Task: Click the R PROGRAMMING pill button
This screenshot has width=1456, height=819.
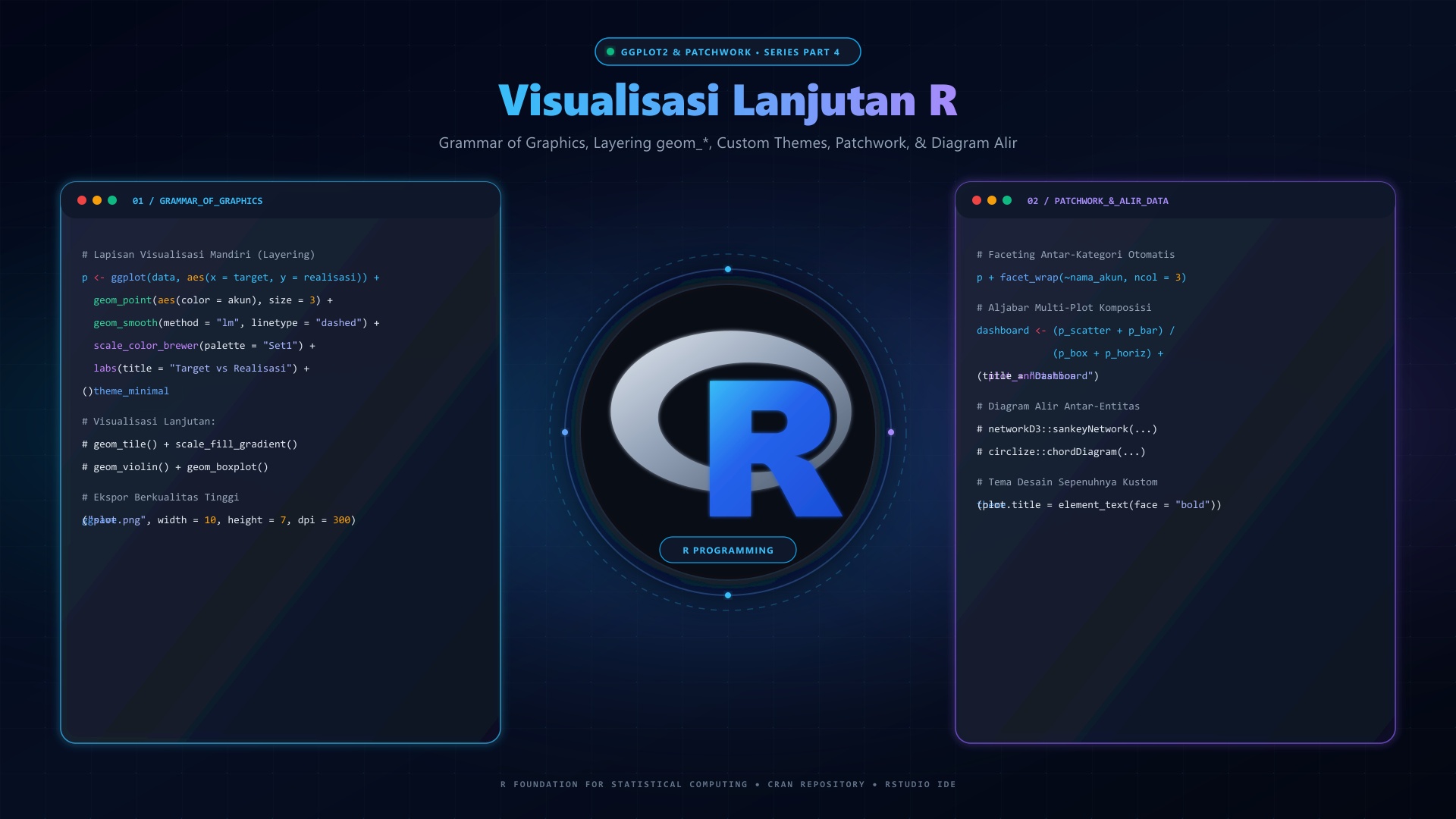Action: click(728, 550)
